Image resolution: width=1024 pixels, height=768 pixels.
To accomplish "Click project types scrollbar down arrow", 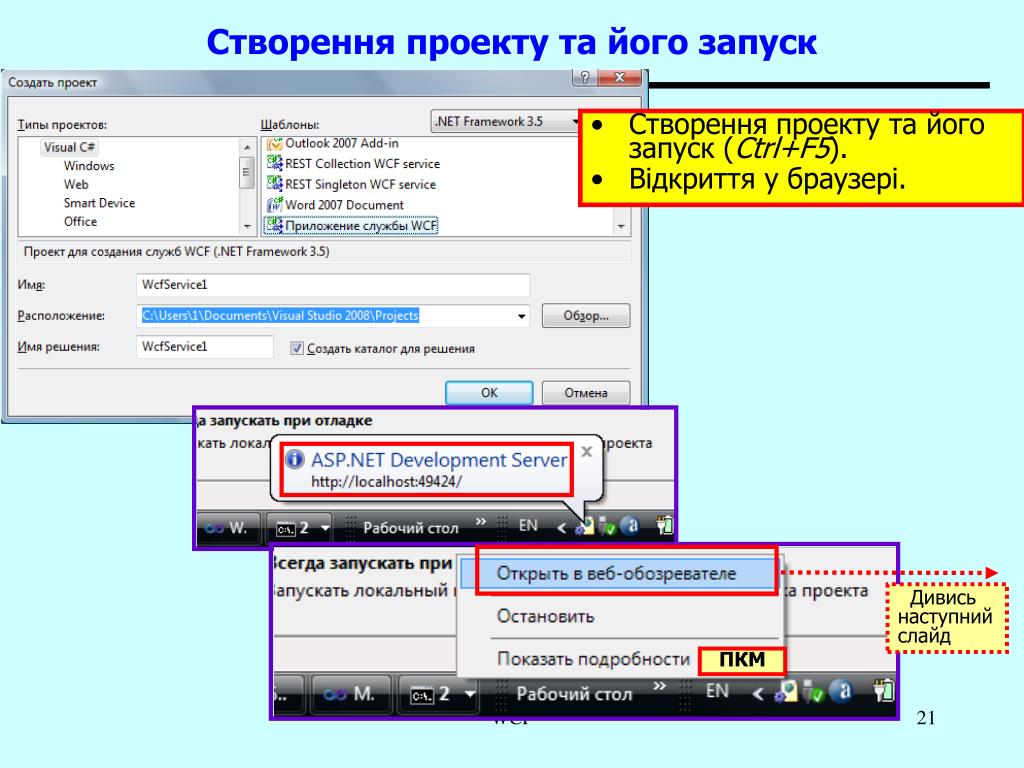I will coord(247,227).
